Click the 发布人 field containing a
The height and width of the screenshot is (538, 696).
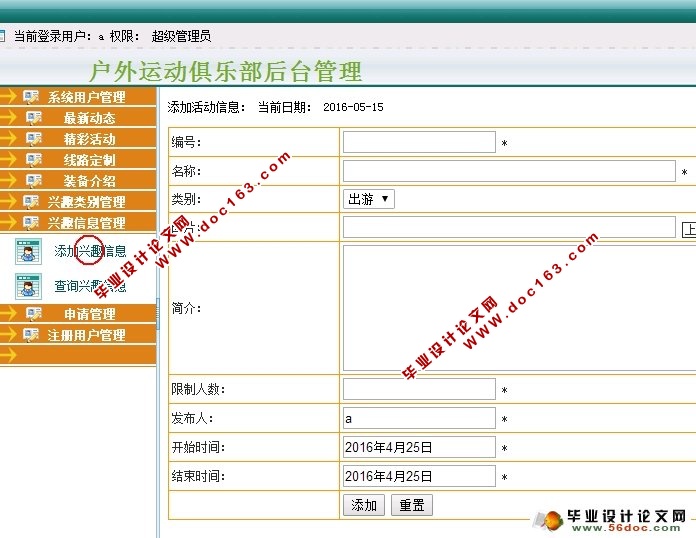coord(419,418)
